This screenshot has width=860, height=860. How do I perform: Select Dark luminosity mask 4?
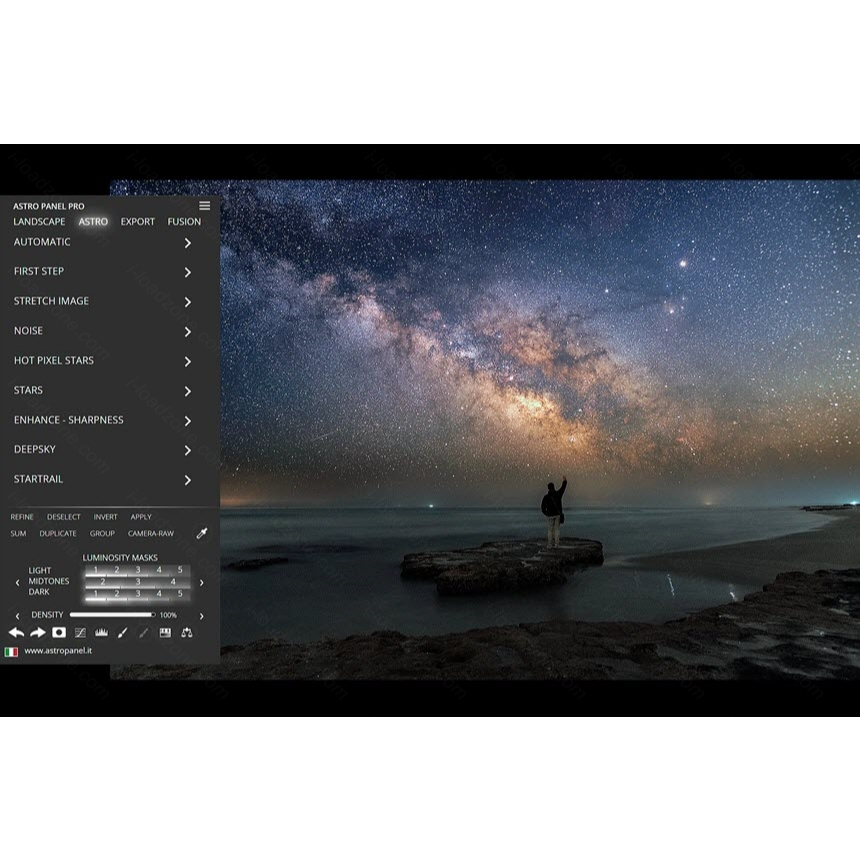click(159, 593)
